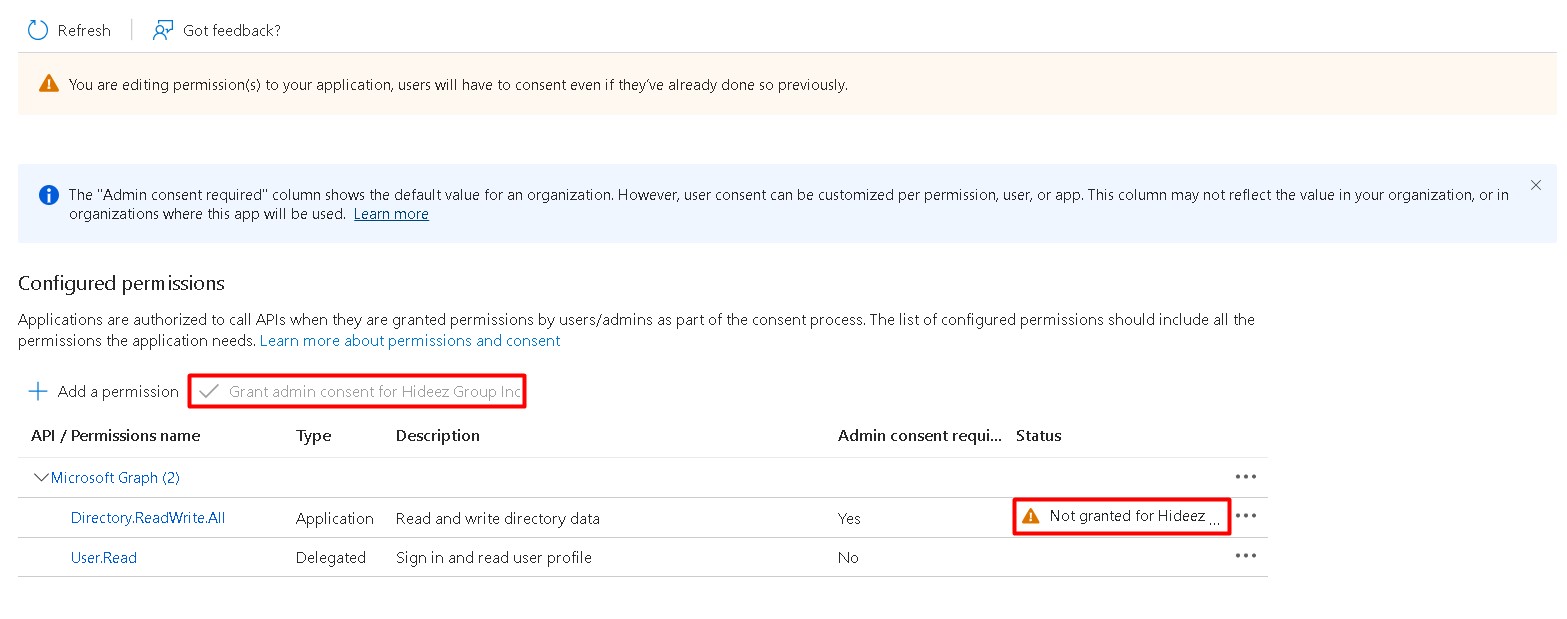Click the API / Permissions name column header
Viewport: 1567px width, 619px height.
coord(115,435)
